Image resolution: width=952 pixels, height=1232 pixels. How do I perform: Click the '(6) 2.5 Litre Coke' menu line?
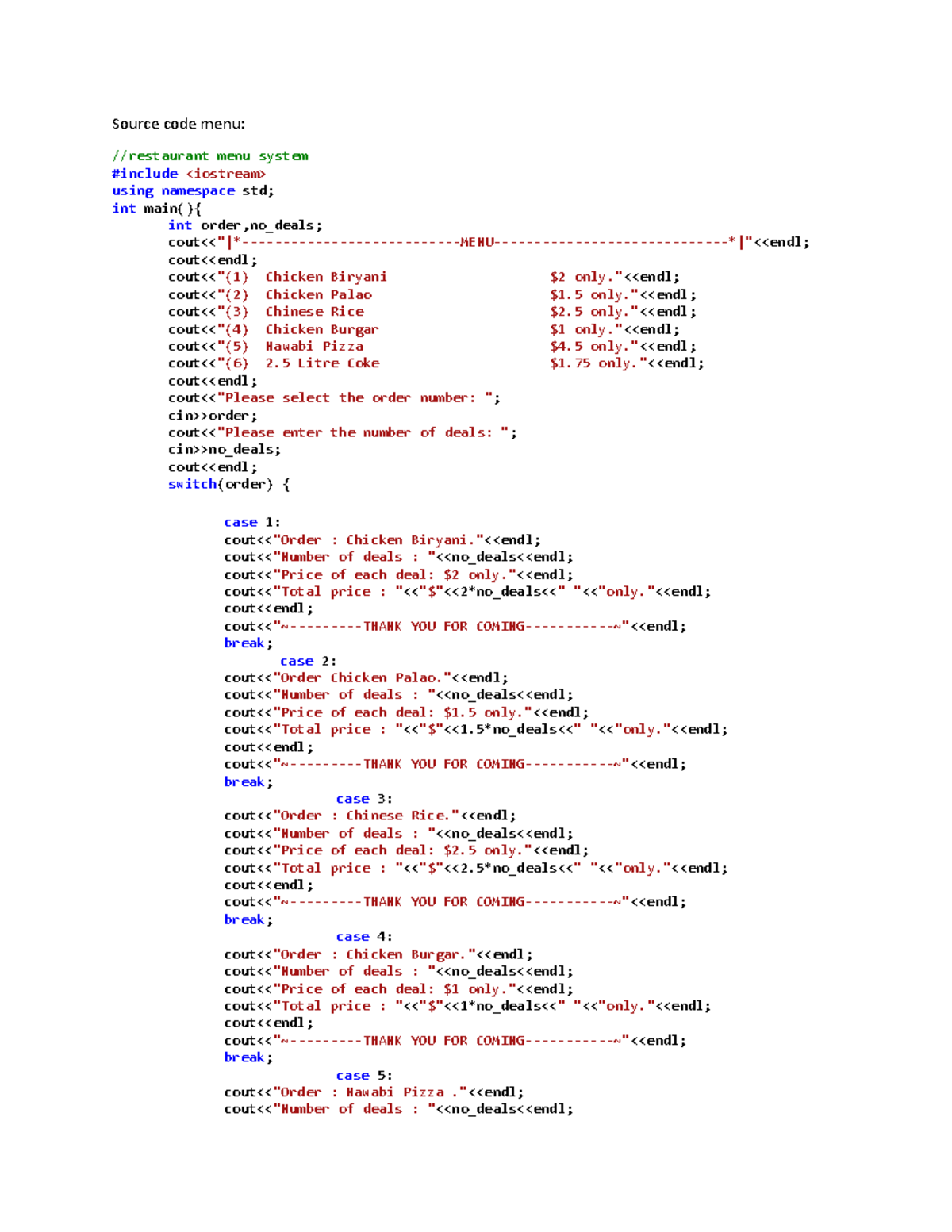pos(436,363)
